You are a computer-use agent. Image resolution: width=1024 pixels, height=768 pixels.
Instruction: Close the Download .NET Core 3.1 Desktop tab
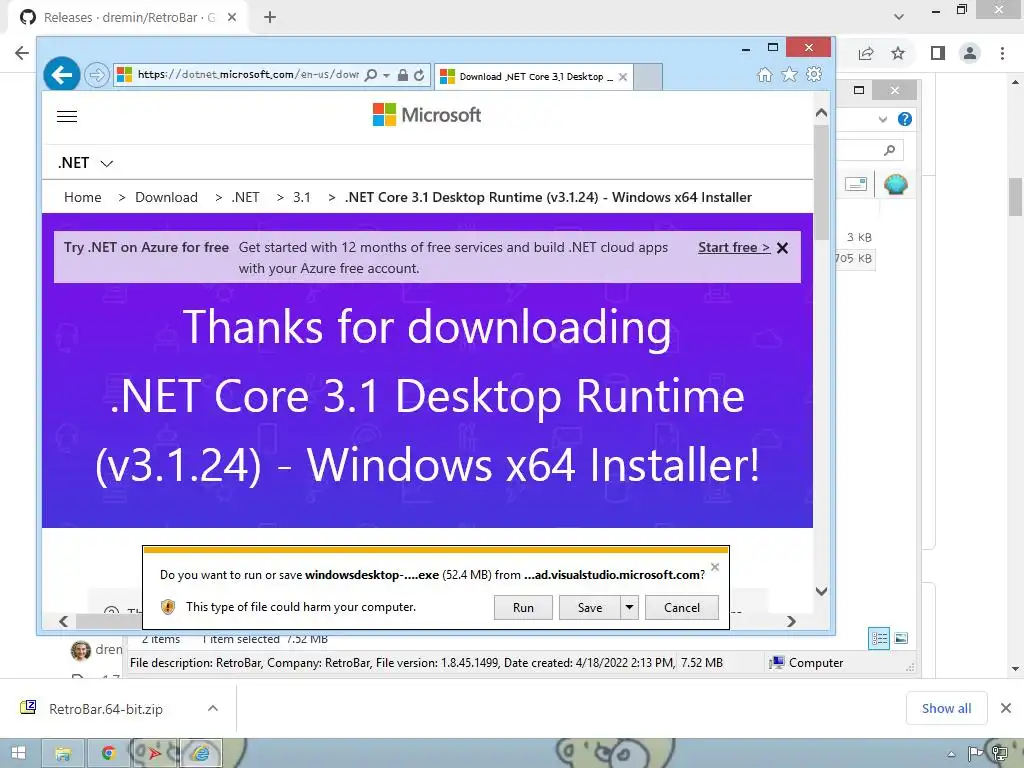click(x=623, y=77)
